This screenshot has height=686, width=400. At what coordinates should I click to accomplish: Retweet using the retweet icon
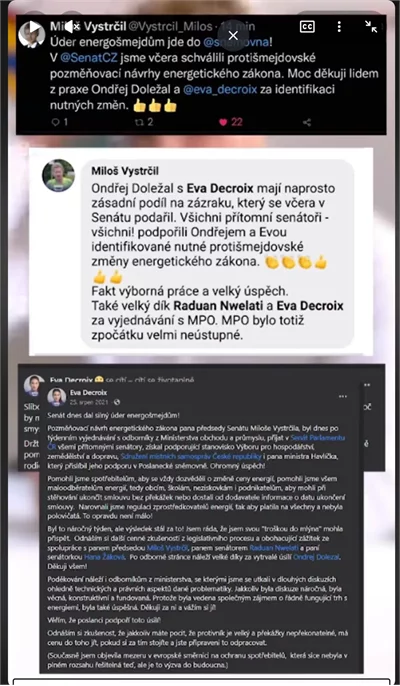coord(139,122)
